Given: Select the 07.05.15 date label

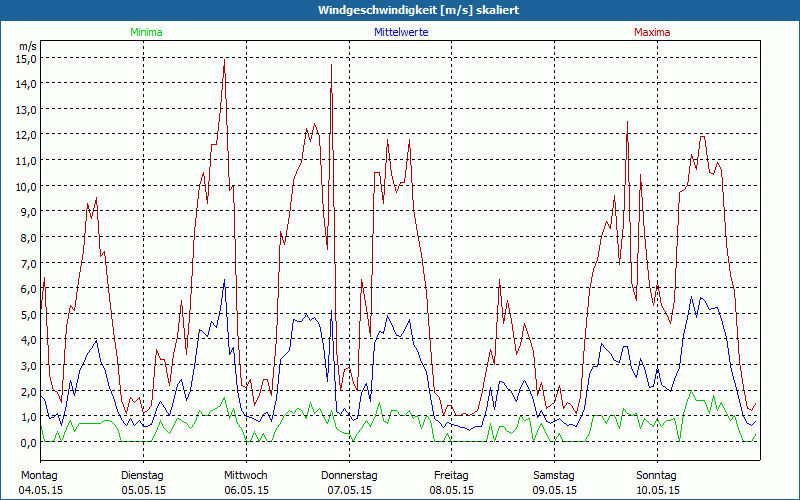Looking at the screenshot, I should coord(349,490).
